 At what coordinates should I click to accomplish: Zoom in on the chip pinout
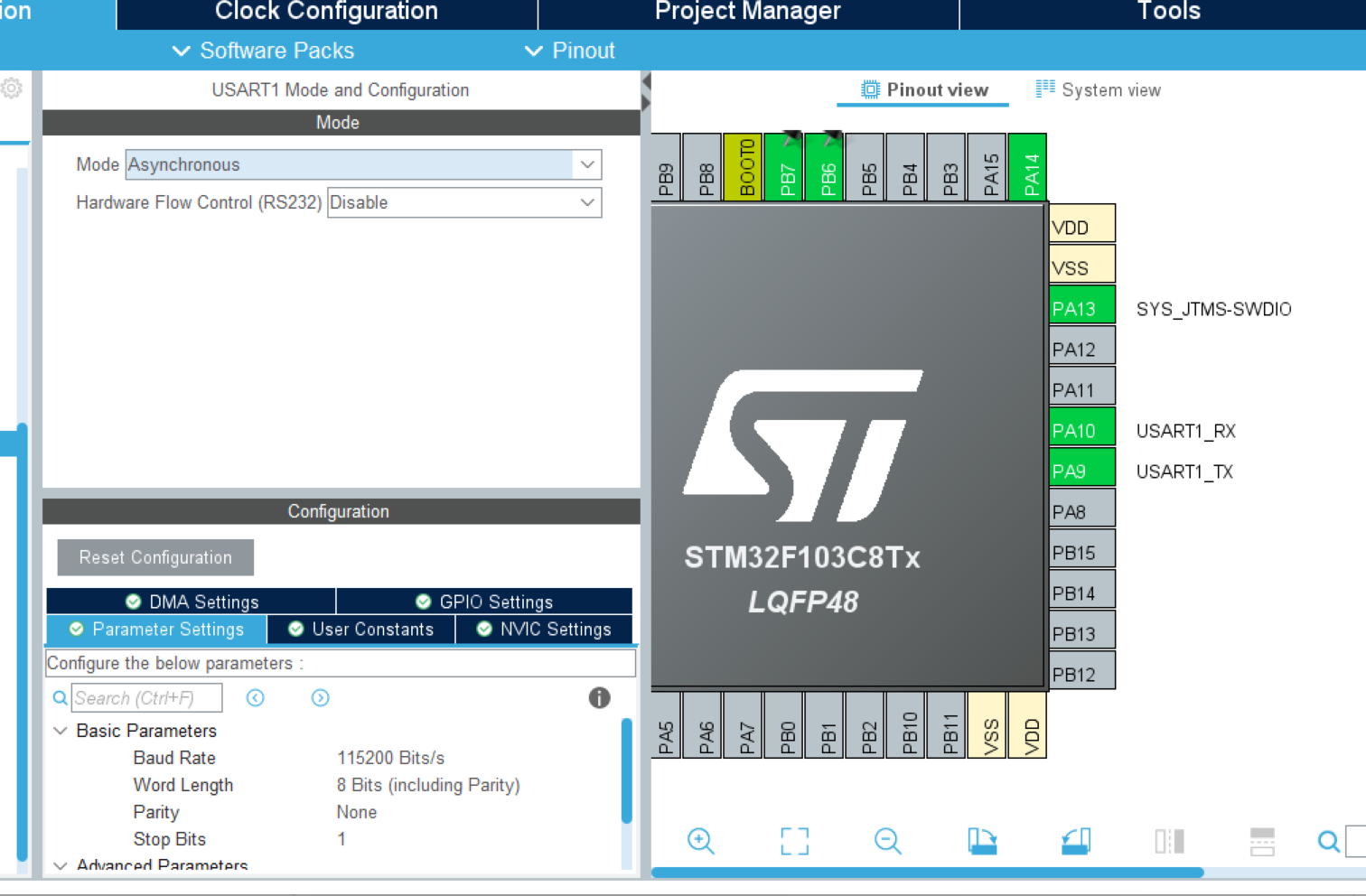click(x=701, y=841)
